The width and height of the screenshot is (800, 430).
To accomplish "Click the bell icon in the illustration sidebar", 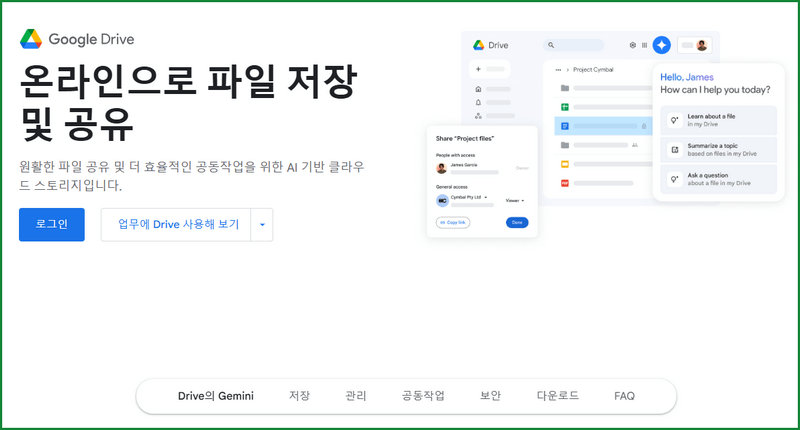I will click(478, 102).
